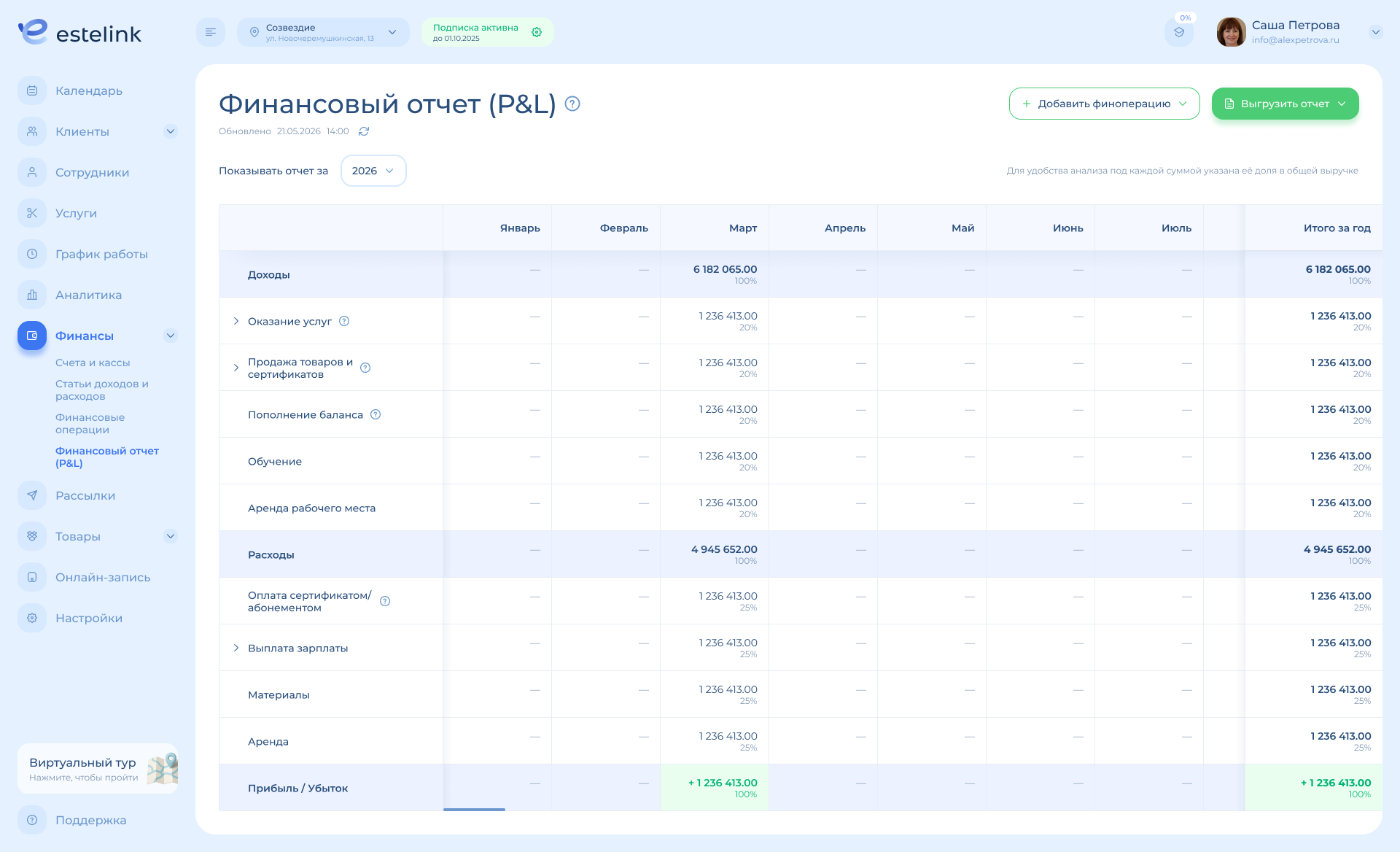Click the help icon beside the Финансовый отчет title

coord(572,104)
